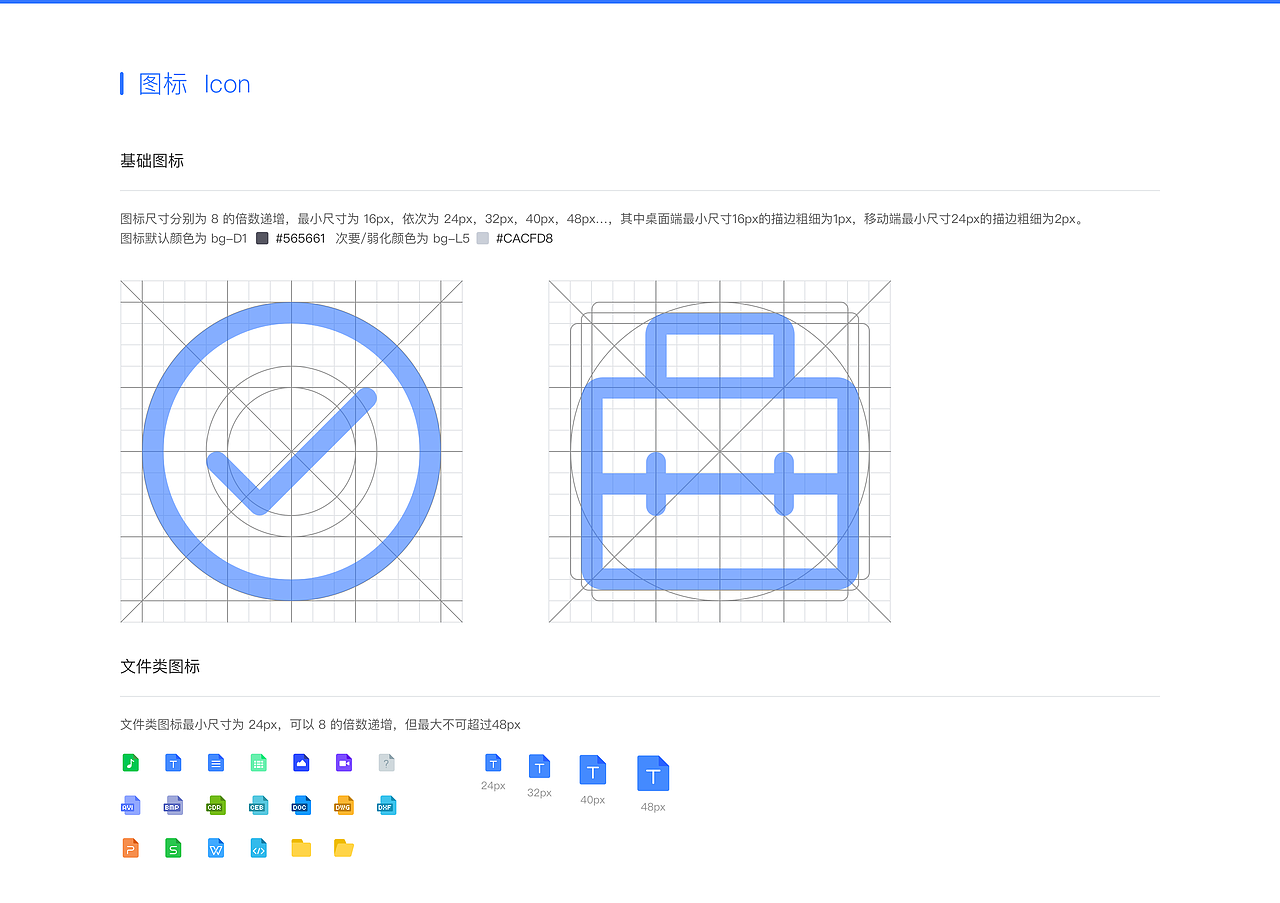1280x903 pixels.
Task: Click the open folder icon
Action: [x=344, y=848]
